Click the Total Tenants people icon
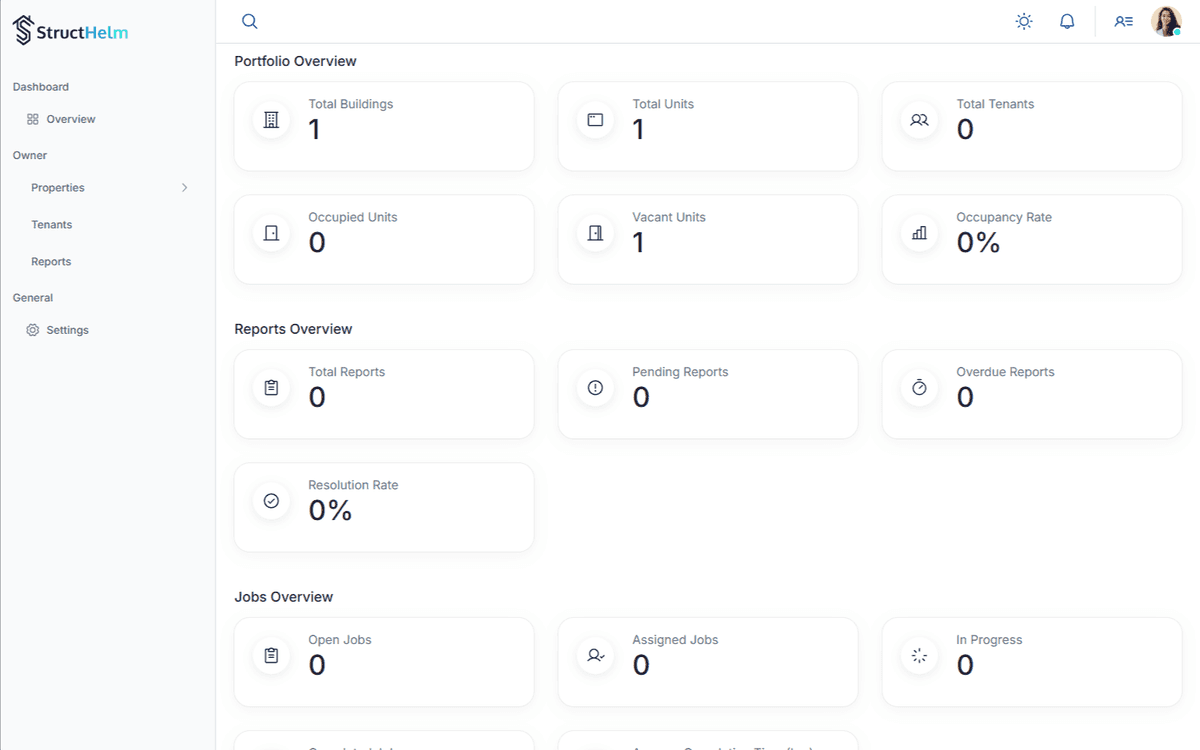1200x750 pixels. coord(919,119)
